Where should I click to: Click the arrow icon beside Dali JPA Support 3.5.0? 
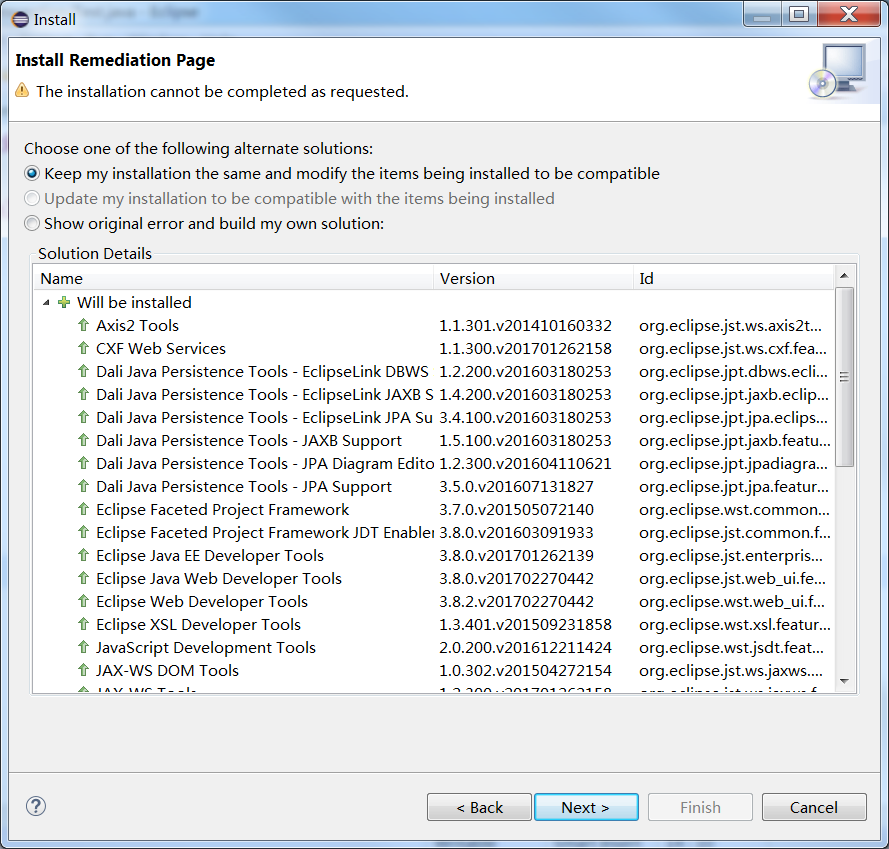coord(83,486)
